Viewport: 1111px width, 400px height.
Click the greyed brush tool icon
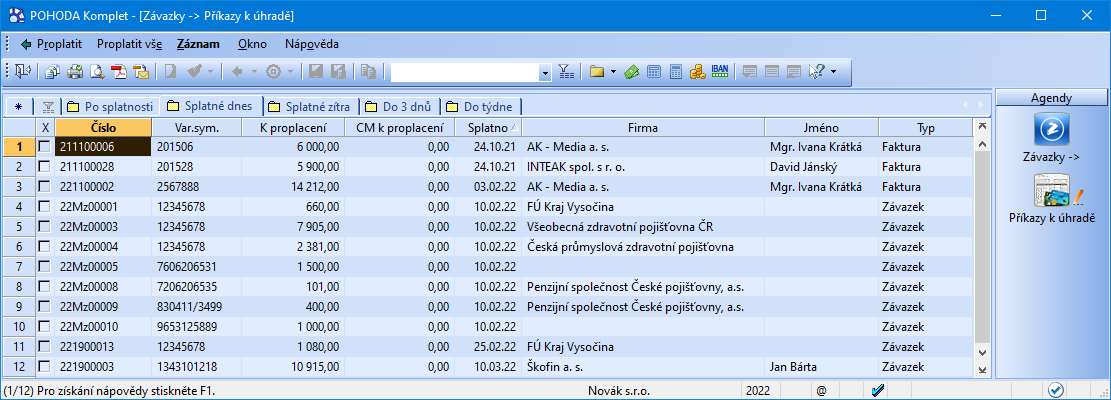[x=195, y=72]
